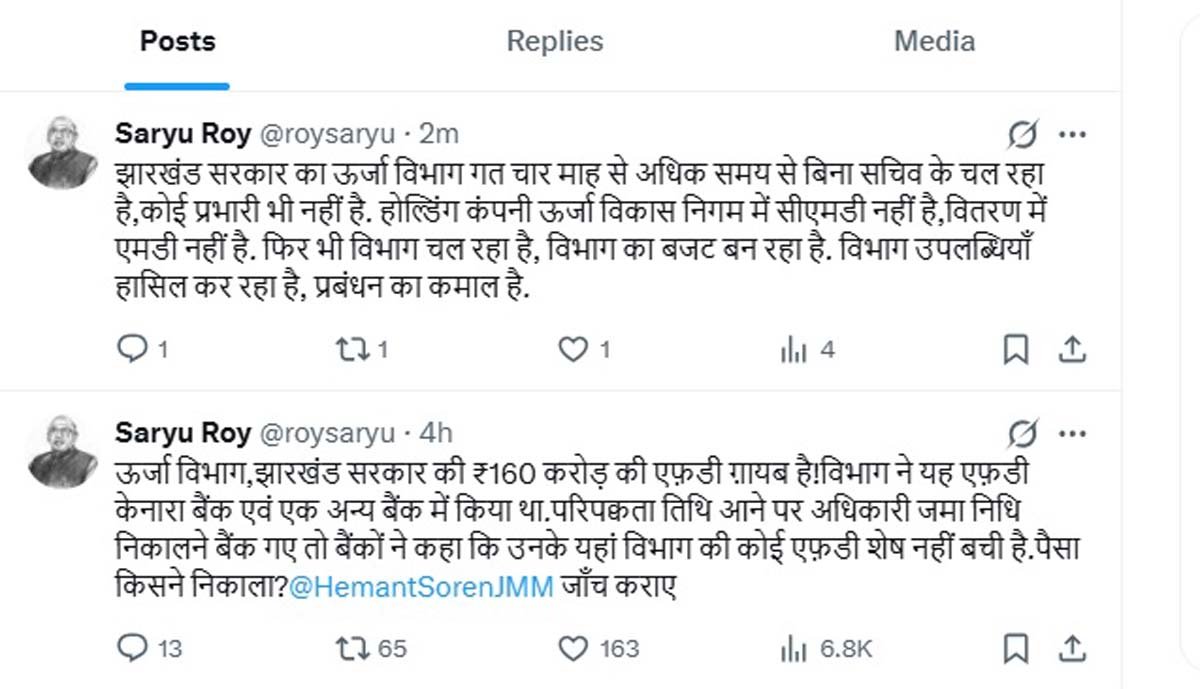Bookmark the top tweet

pyautogui.click(x=1018, y=348)
